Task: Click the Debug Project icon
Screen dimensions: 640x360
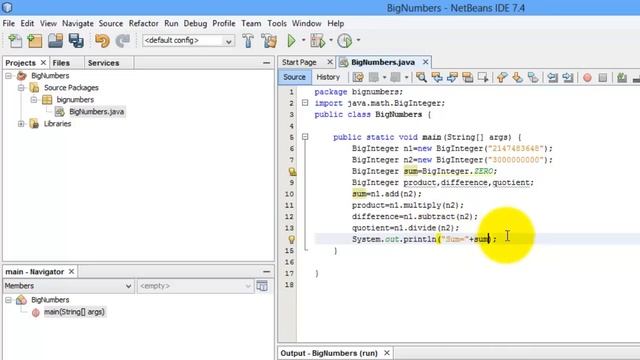Action: point(318,40)
